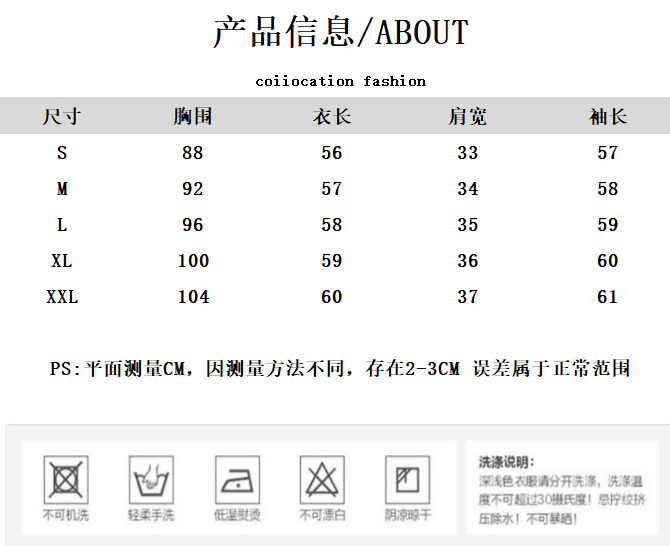Click the no machine wash icon
Viewport: 670px width, 546px height.
pyautogui.click(x=66, y=479)
